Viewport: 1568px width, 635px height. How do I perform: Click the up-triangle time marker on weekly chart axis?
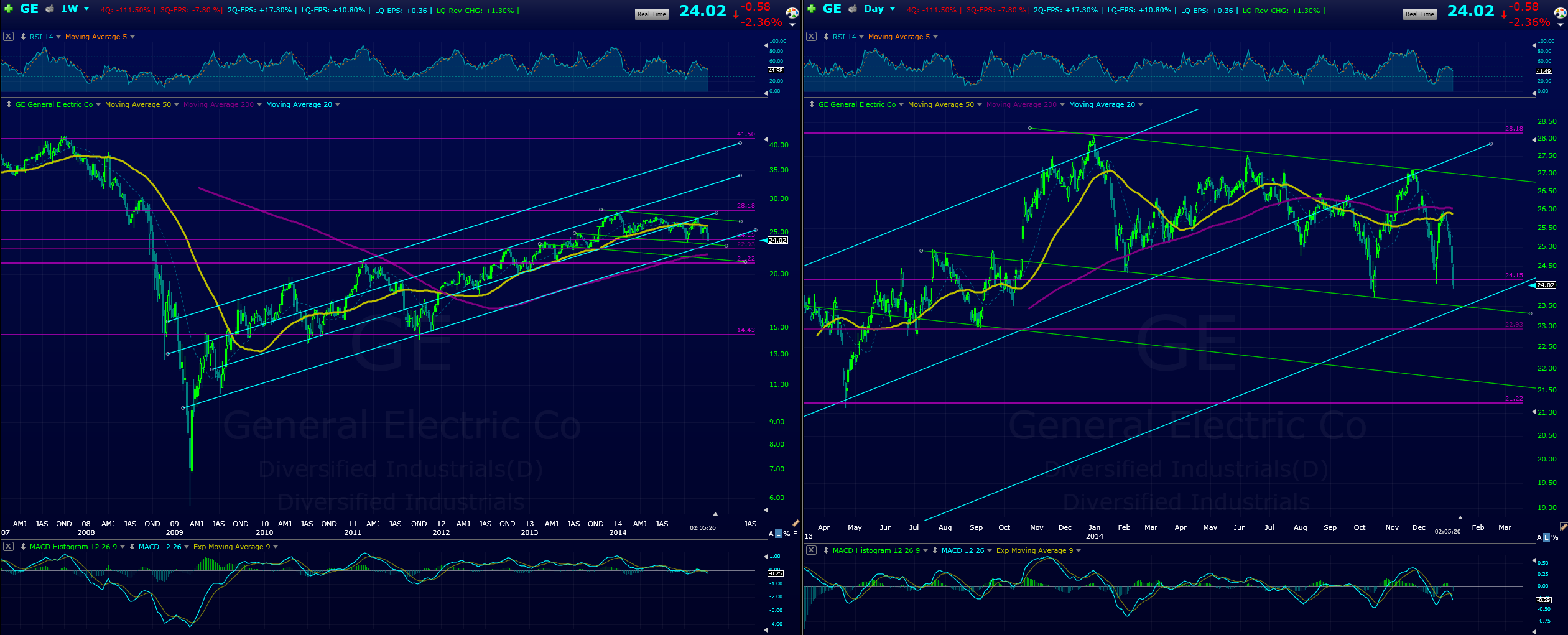(x=715, y=514)
